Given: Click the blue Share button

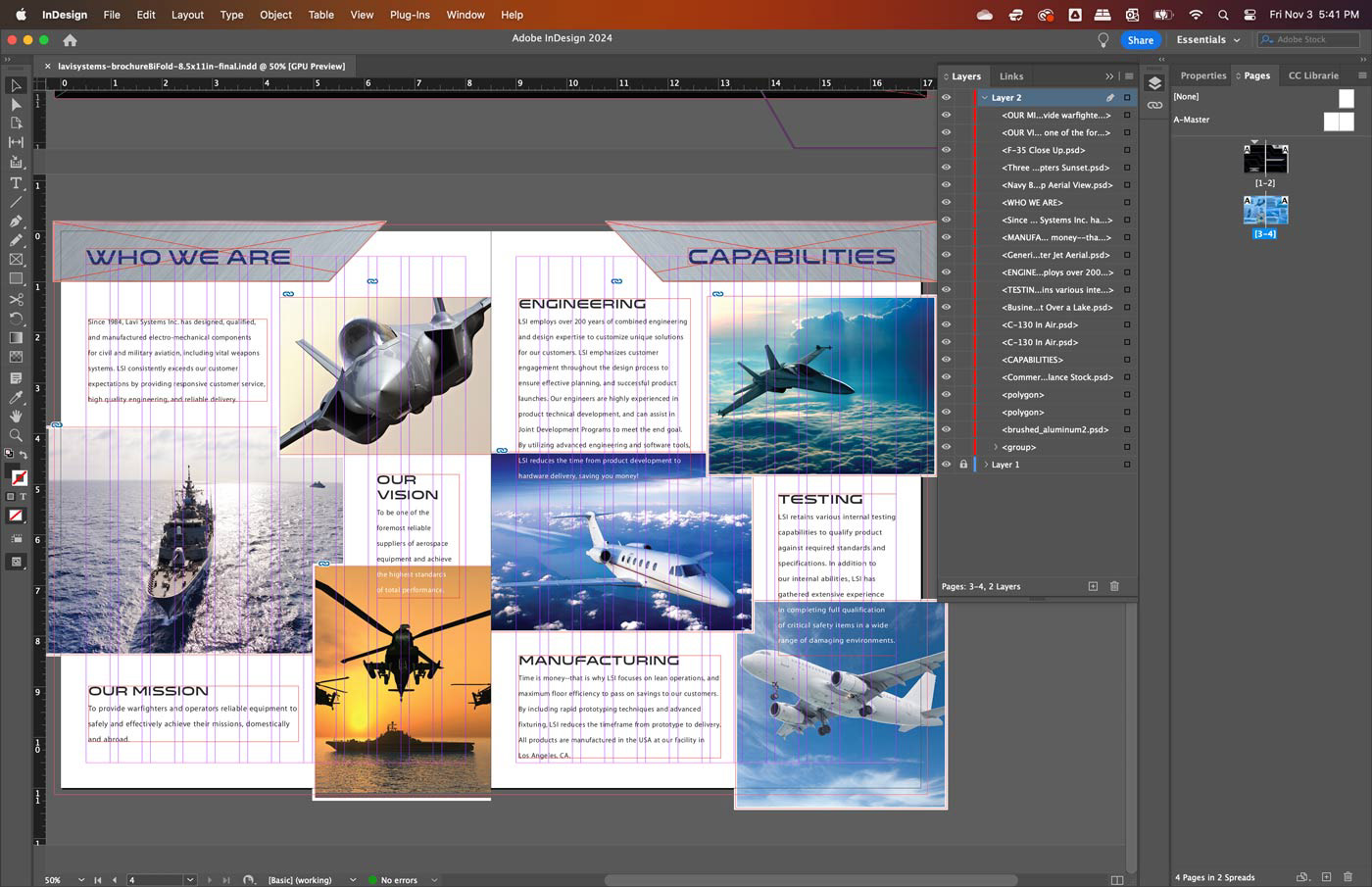Looking at the screenshot, I should (x=1140, y=40).
